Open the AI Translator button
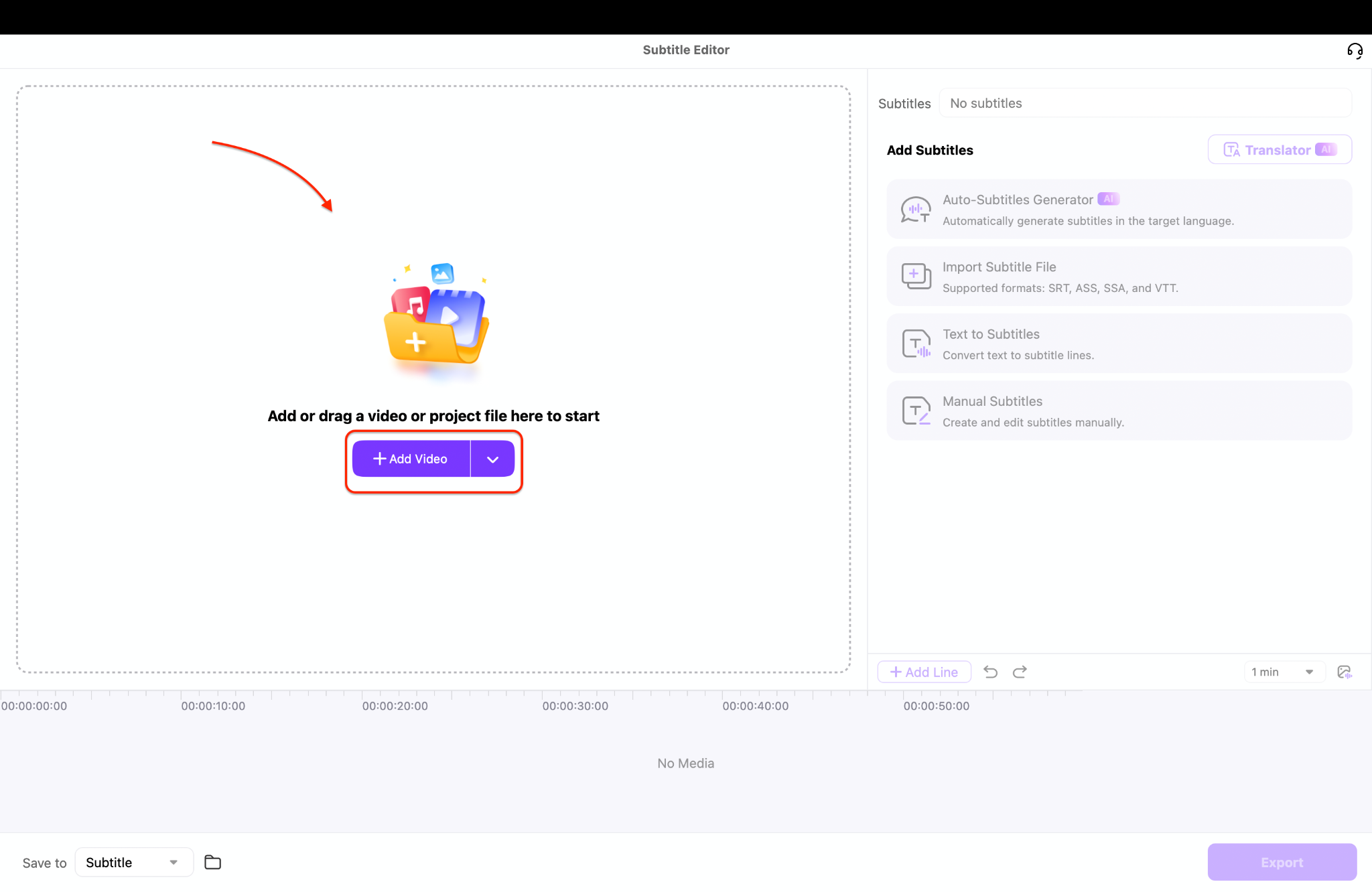Viewport: 1372px width, 892px height. 1279,149
